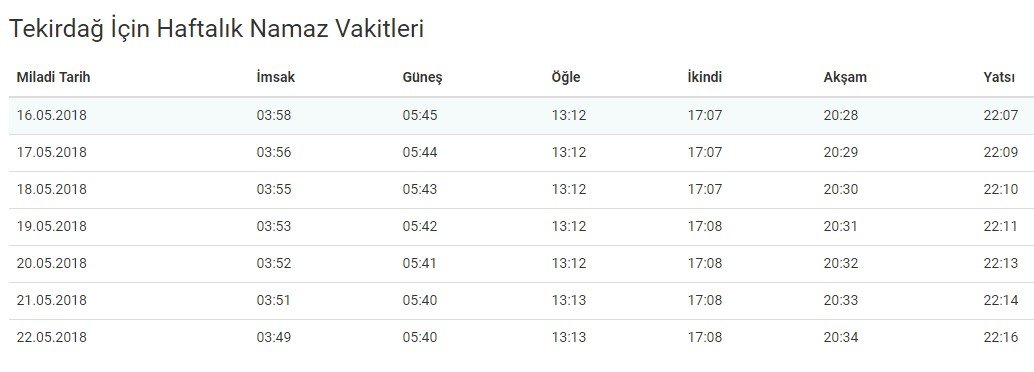
Task: Select the İmsak column header
Action: pyautogui.click(x=276, y=77)
